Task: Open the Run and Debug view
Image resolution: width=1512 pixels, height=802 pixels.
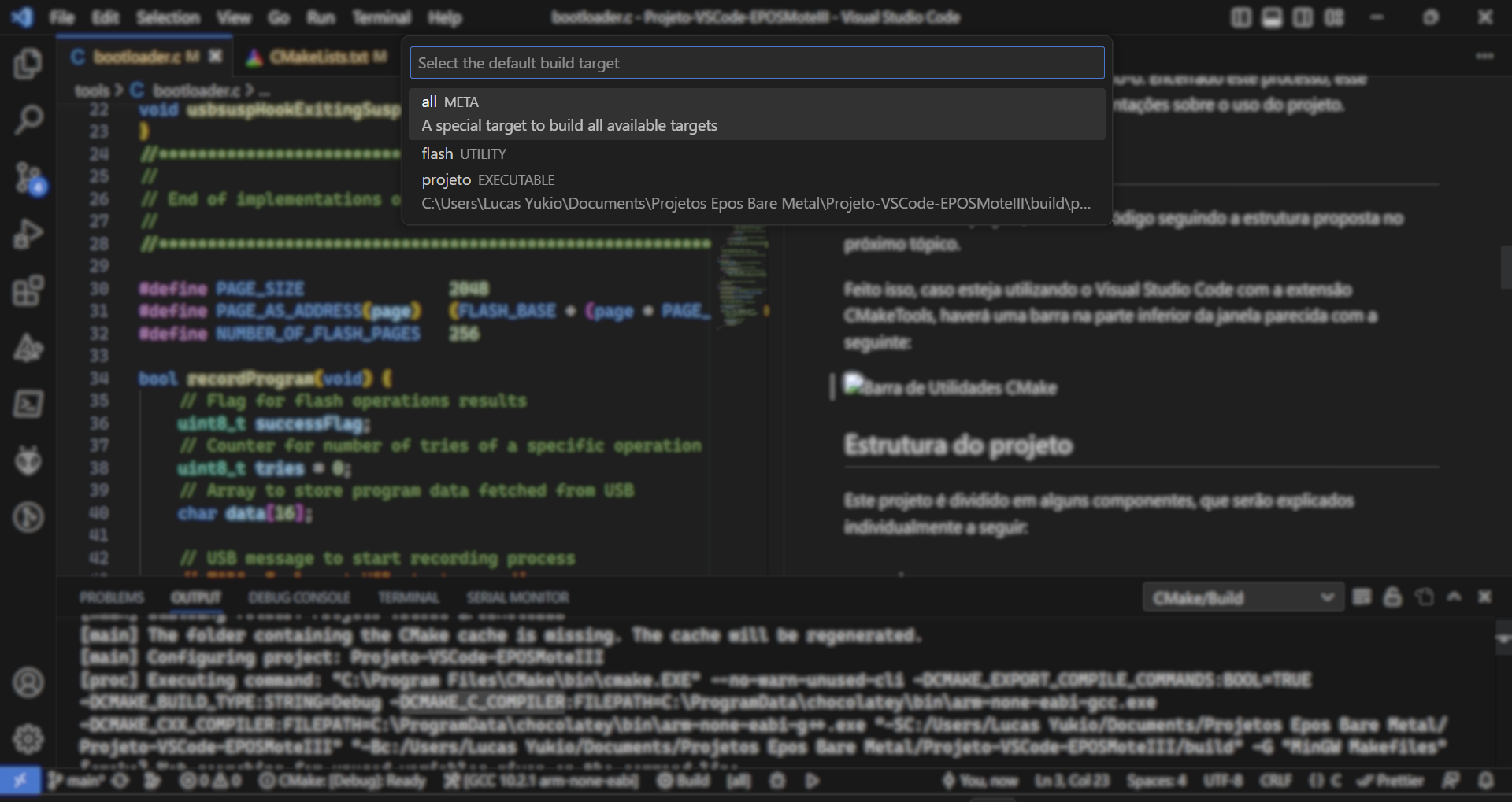Action: point(28,234)
